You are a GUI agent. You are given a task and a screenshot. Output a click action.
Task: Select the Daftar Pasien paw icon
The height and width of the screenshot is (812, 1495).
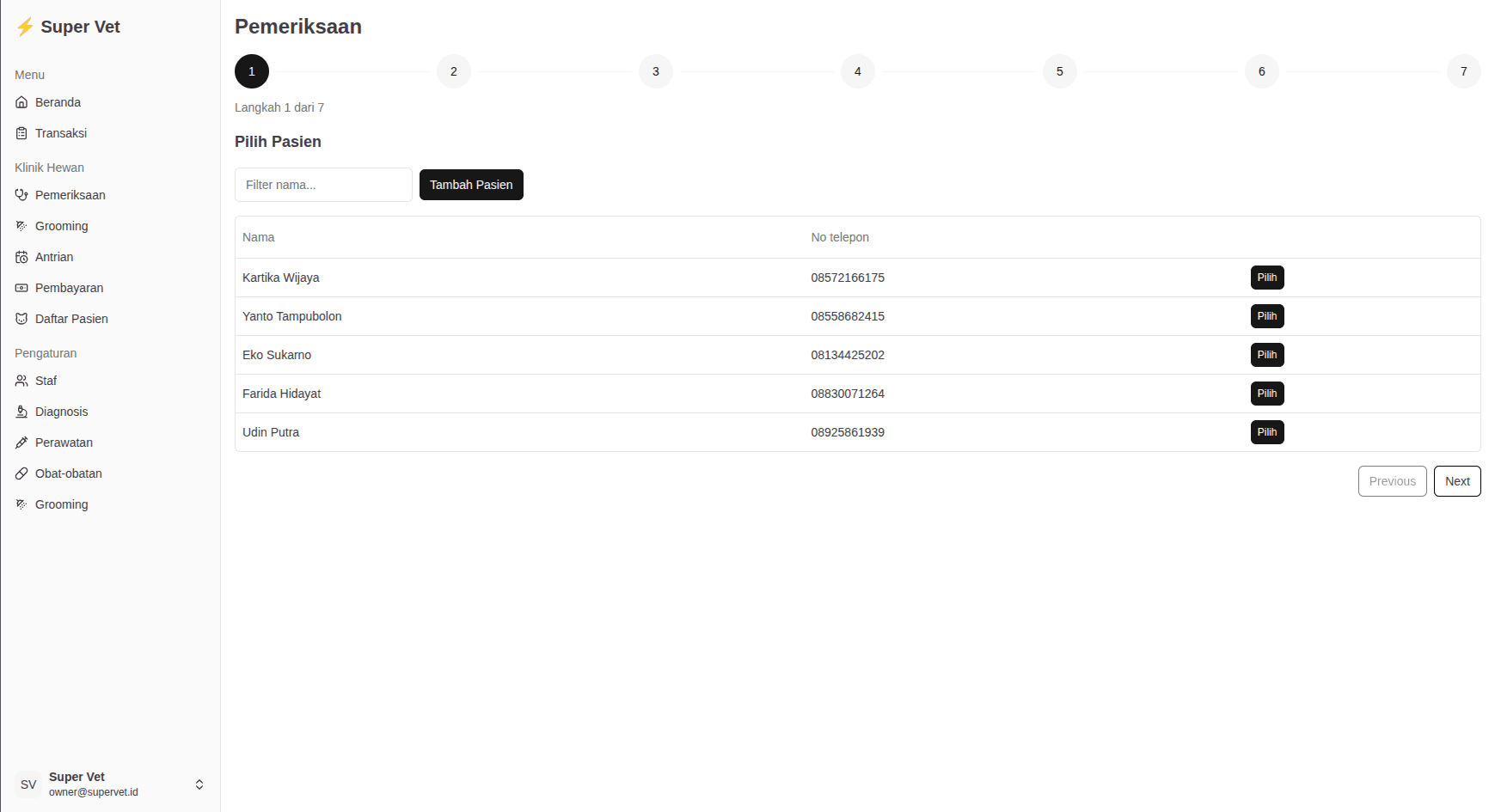point(21,319)
